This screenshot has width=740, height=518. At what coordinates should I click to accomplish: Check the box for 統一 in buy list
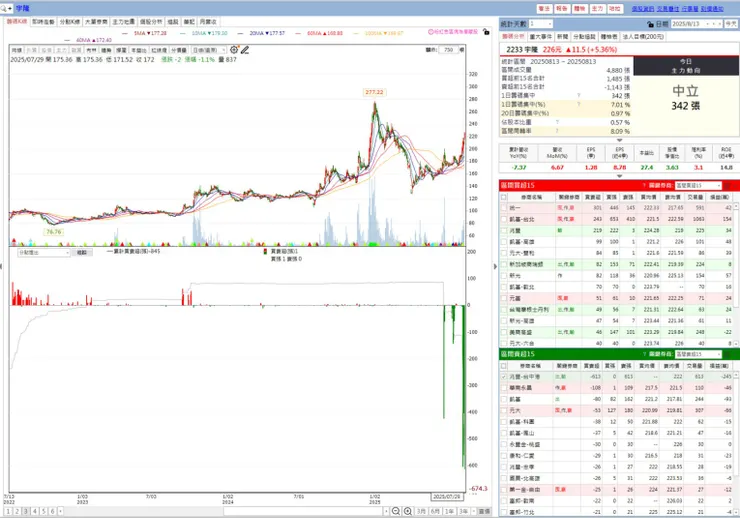coord(504,208)
